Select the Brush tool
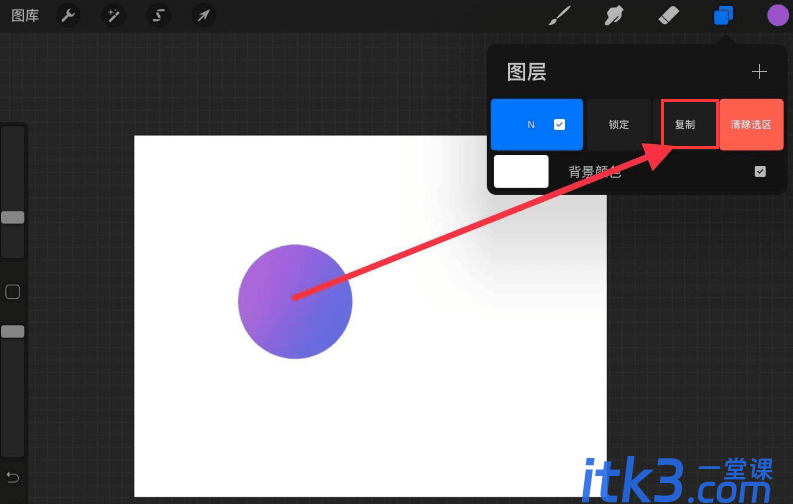This screenshot has height=504, width=793. click(560, 16)
